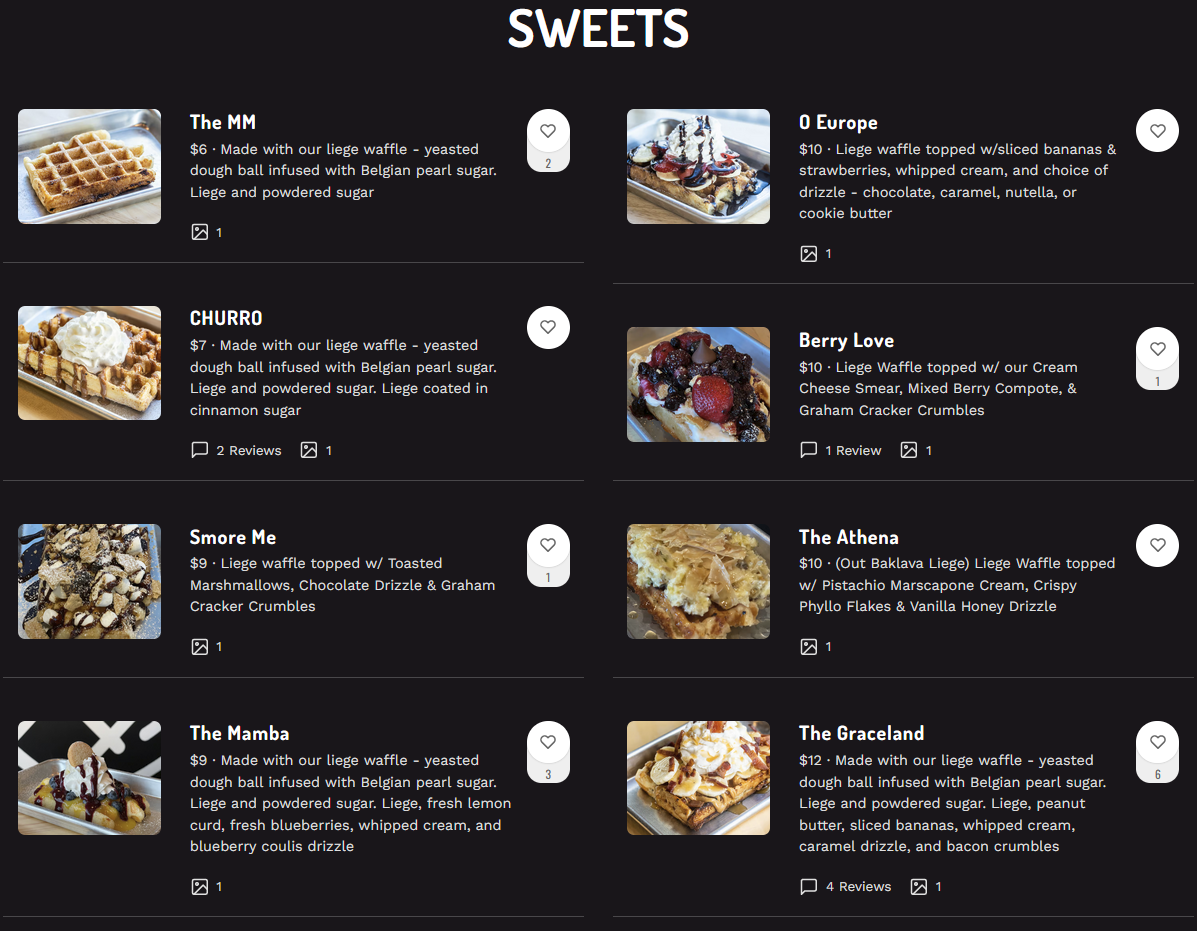
Task: Heart The Mamba menu item
Action: click(548, 742)
